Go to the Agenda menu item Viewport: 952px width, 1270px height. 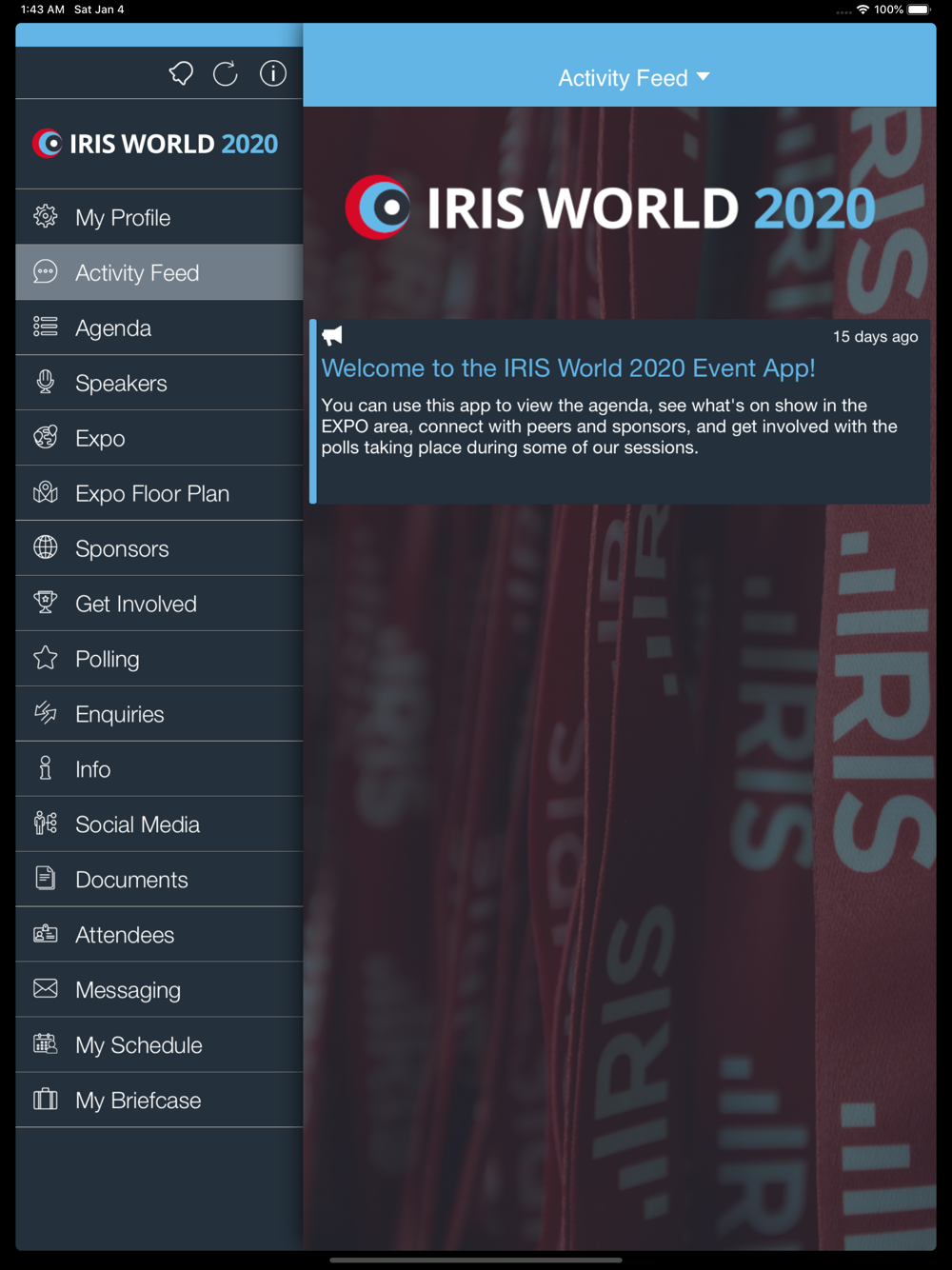pos(159,327)
